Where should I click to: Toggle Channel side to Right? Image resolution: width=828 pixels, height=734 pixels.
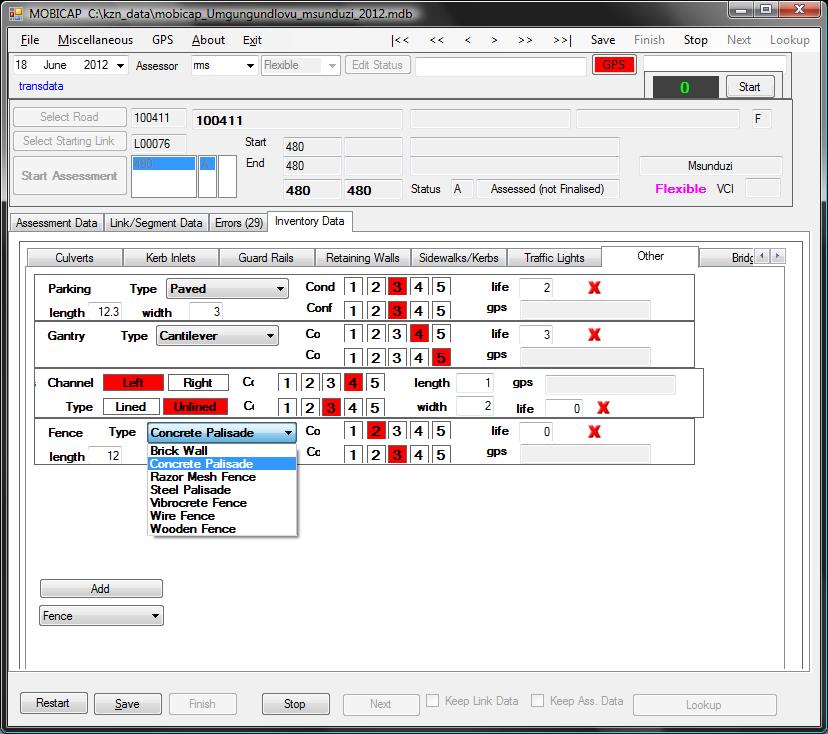(x=198, y=383)
